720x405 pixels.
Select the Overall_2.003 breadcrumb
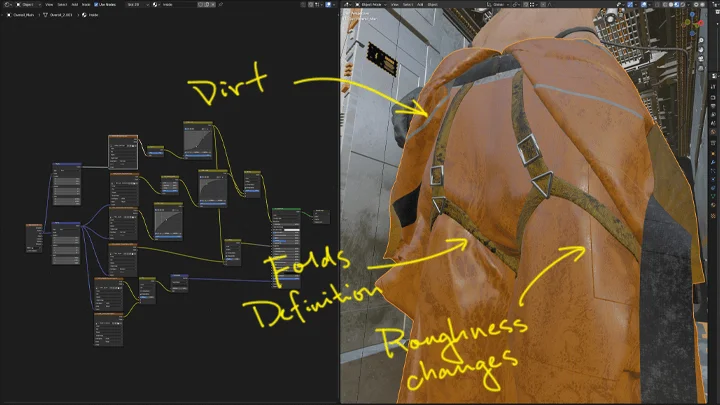[58, 15]
